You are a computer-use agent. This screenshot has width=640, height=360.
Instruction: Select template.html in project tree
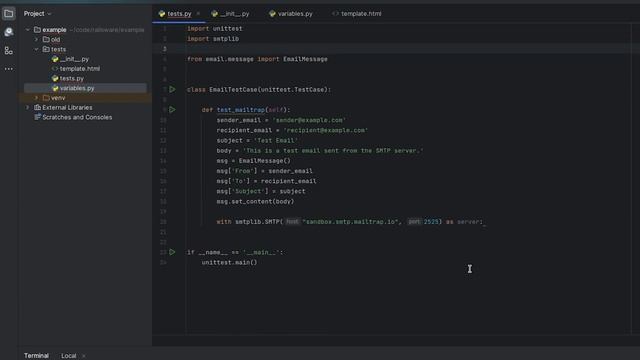click(80, 69)
